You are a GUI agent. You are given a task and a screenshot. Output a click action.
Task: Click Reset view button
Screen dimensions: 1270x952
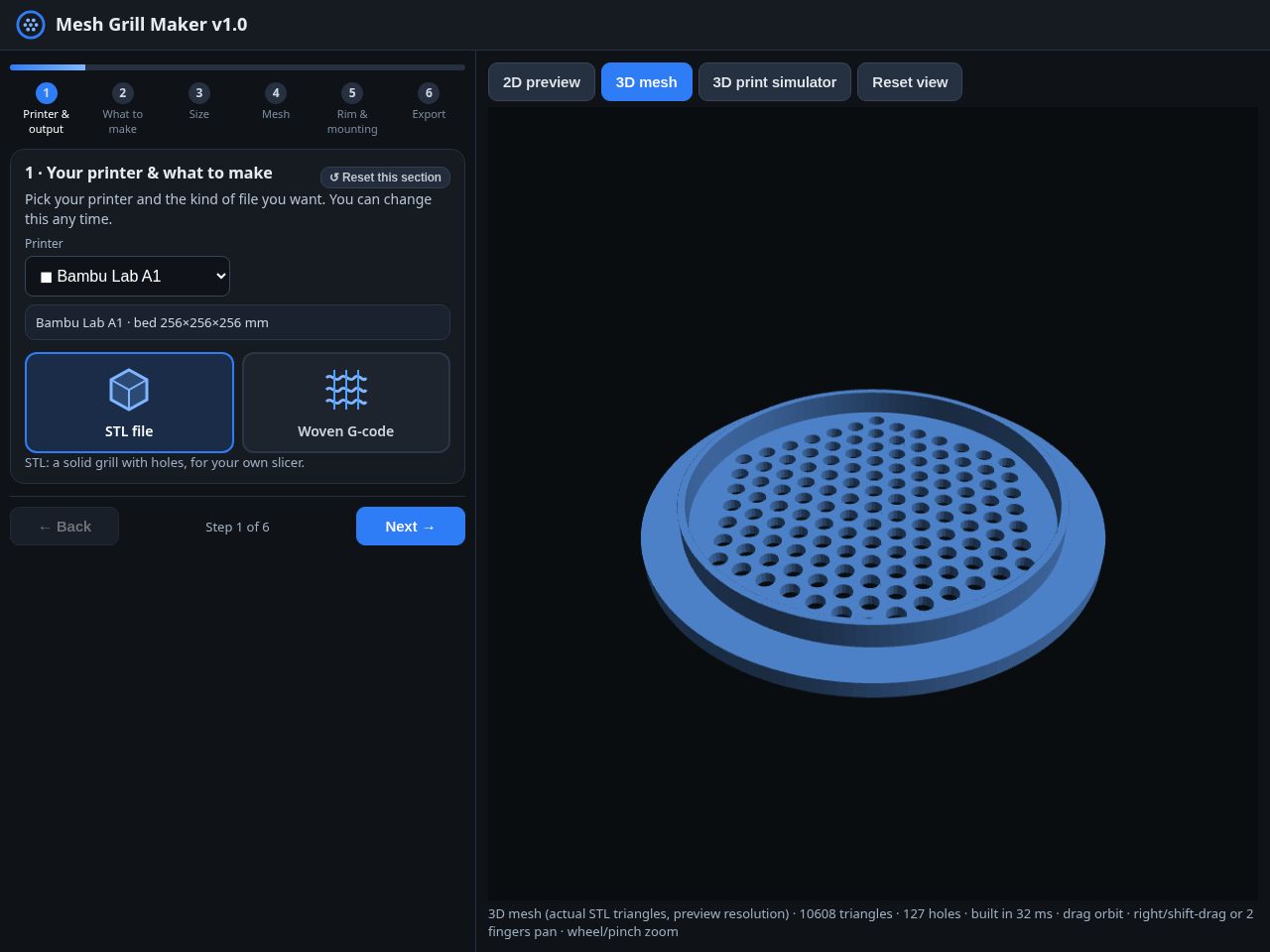[x=910, y=82]
